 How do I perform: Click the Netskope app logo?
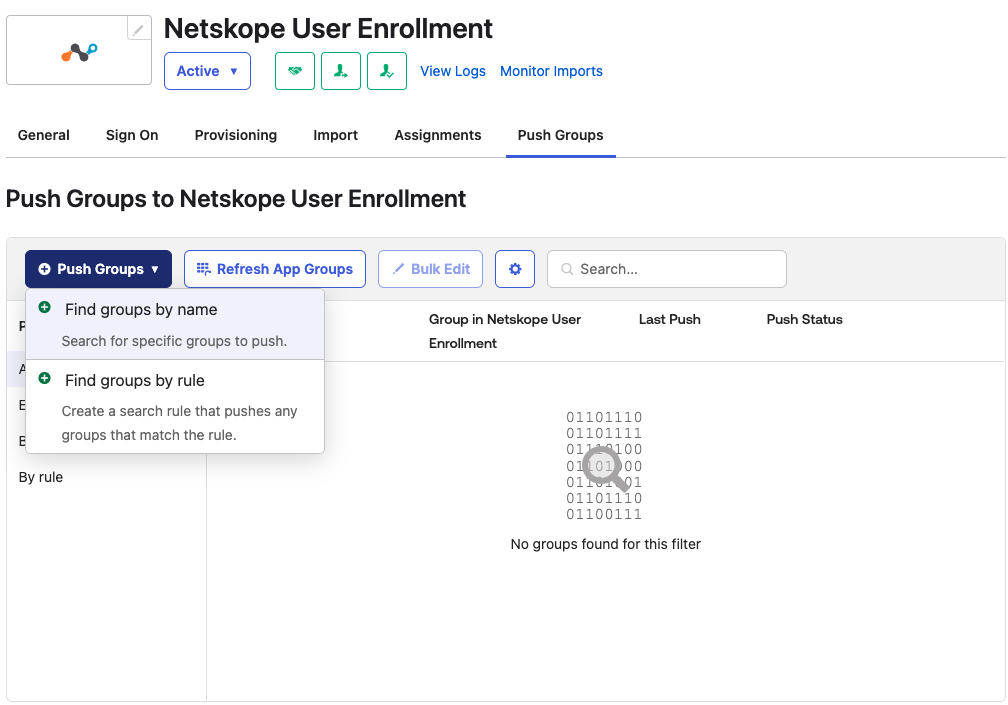pyautogui.click(x=79, y=52)
